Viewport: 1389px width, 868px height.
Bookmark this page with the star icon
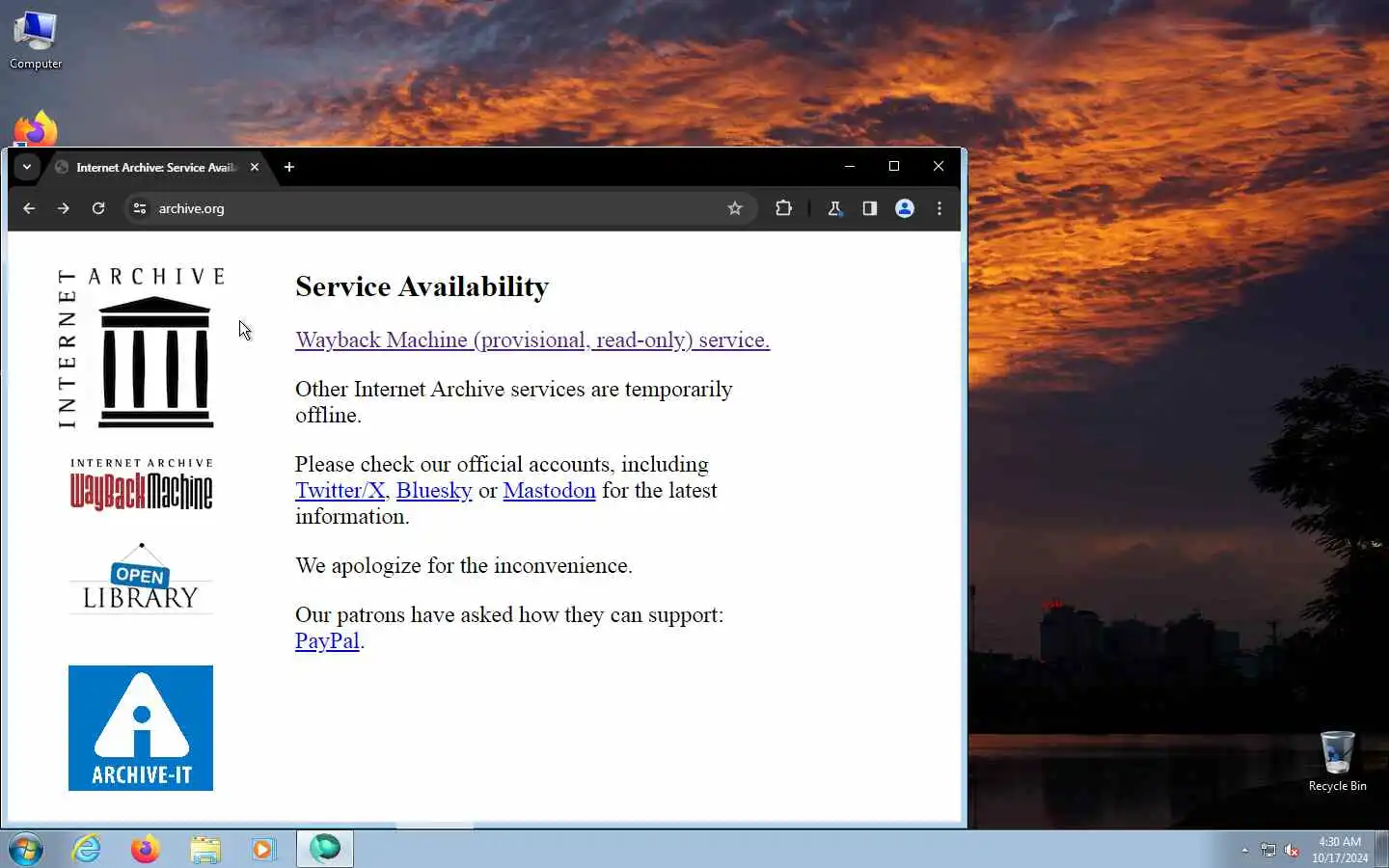coord(735,208)
